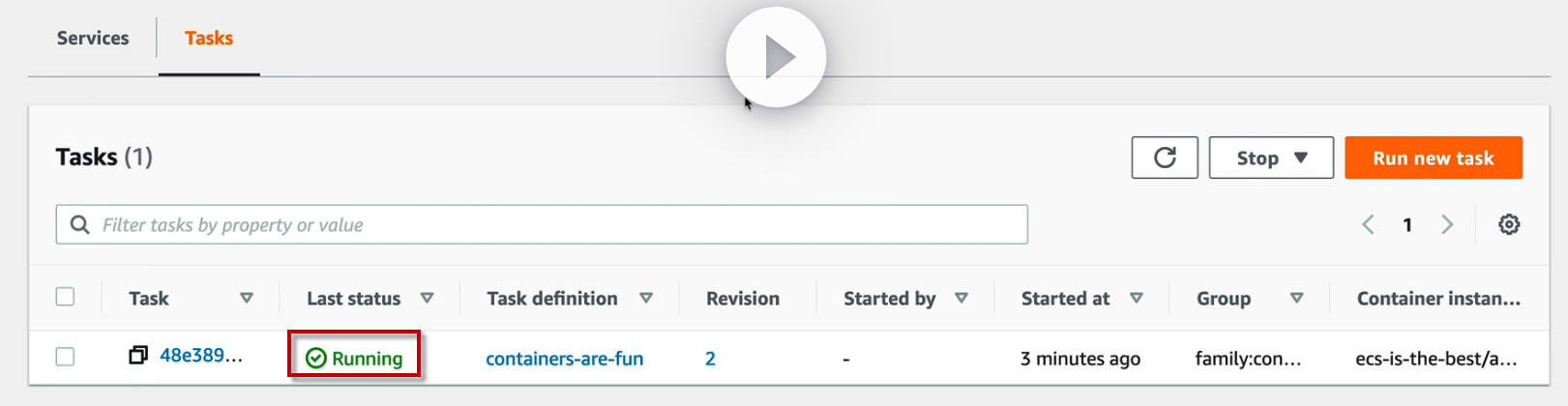
Task: Go to next page arrow
Action: 1447,225
